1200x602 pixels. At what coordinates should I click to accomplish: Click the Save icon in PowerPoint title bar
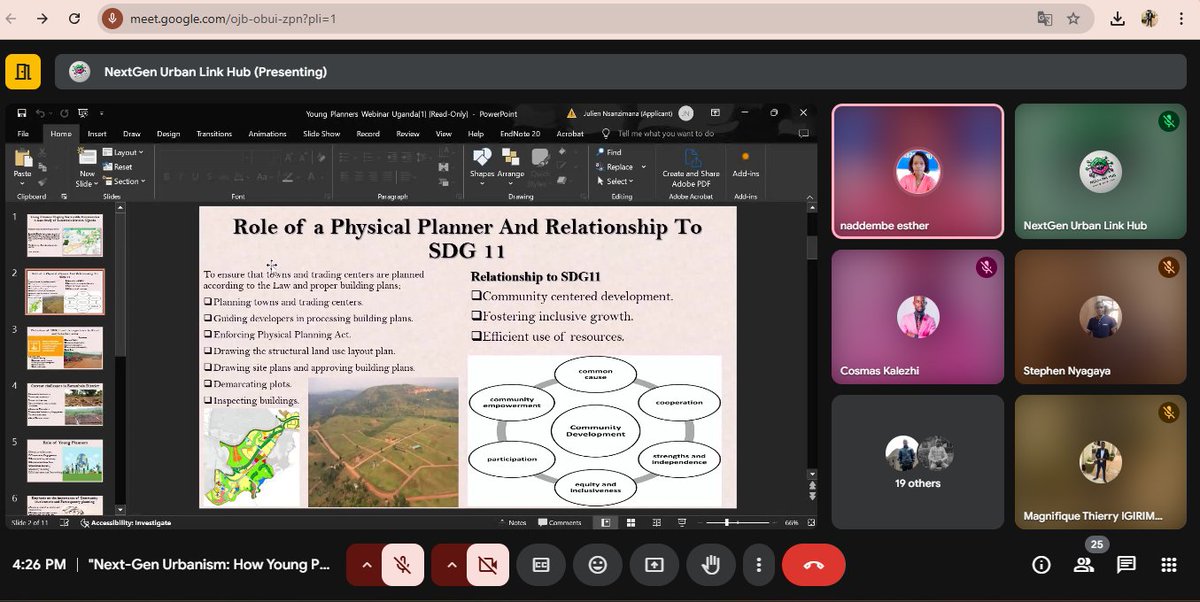coord(22,114)
